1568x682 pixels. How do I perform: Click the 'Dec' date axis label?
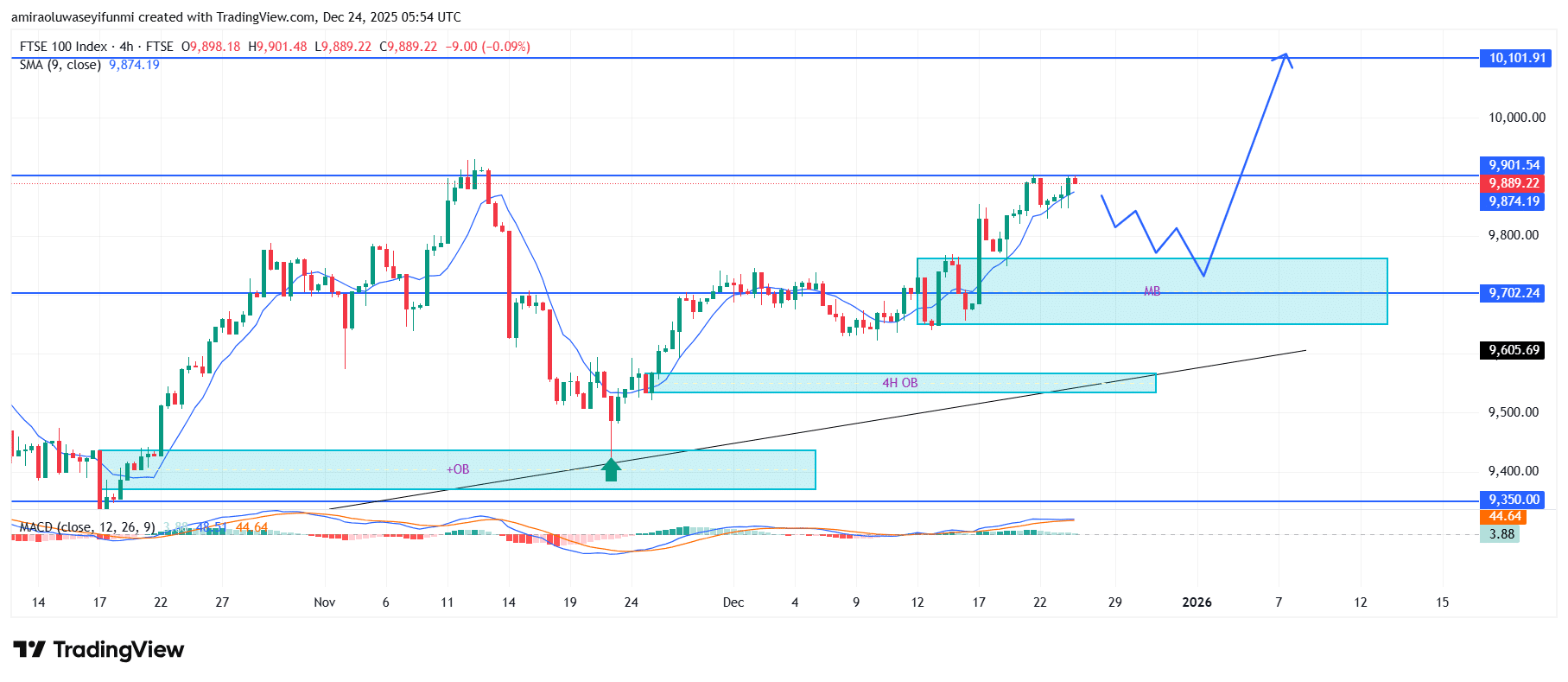click(x=733, y=602)
